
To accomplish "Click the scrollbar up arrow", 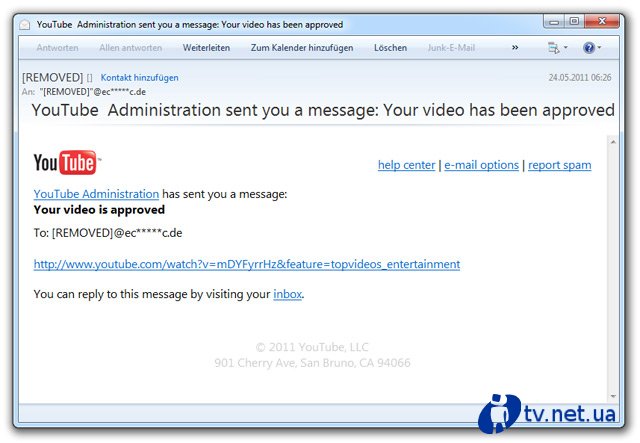I will pyautogui.click(x=613, y=142).
